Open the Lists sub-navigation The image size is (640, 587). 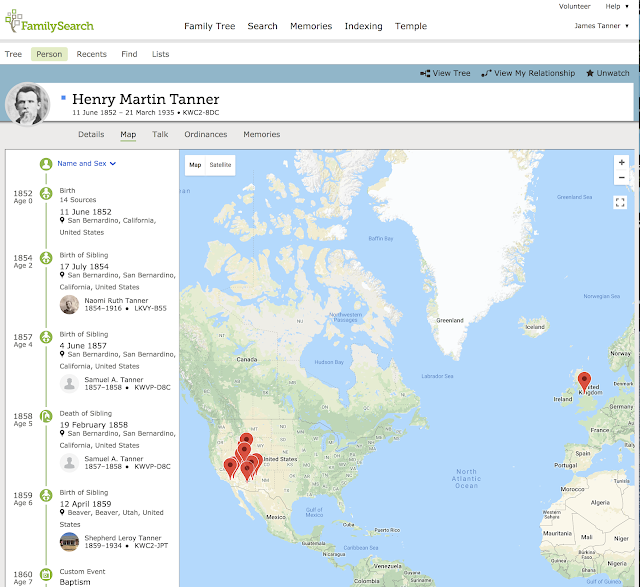coord(160,54)
